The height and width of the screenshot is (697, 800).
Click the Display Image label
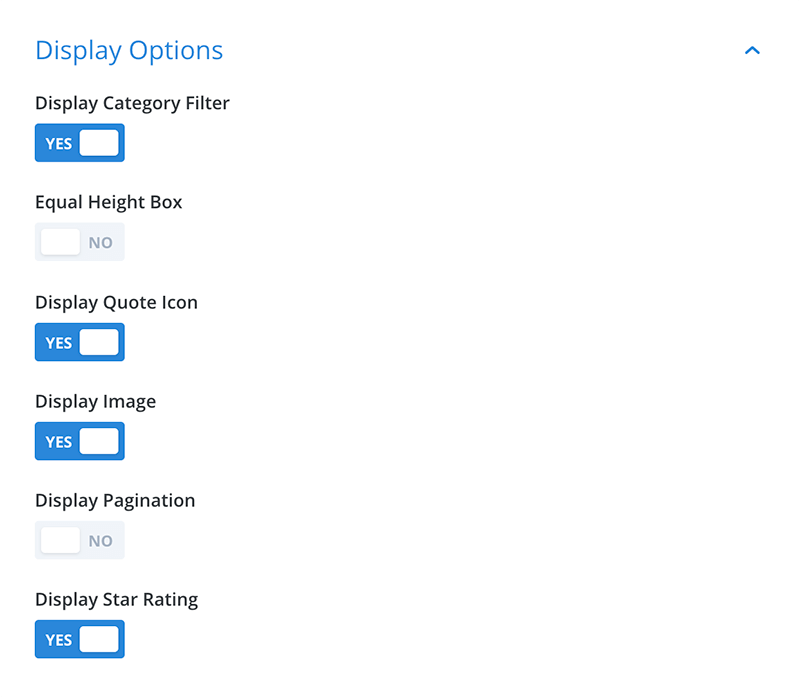95,401
